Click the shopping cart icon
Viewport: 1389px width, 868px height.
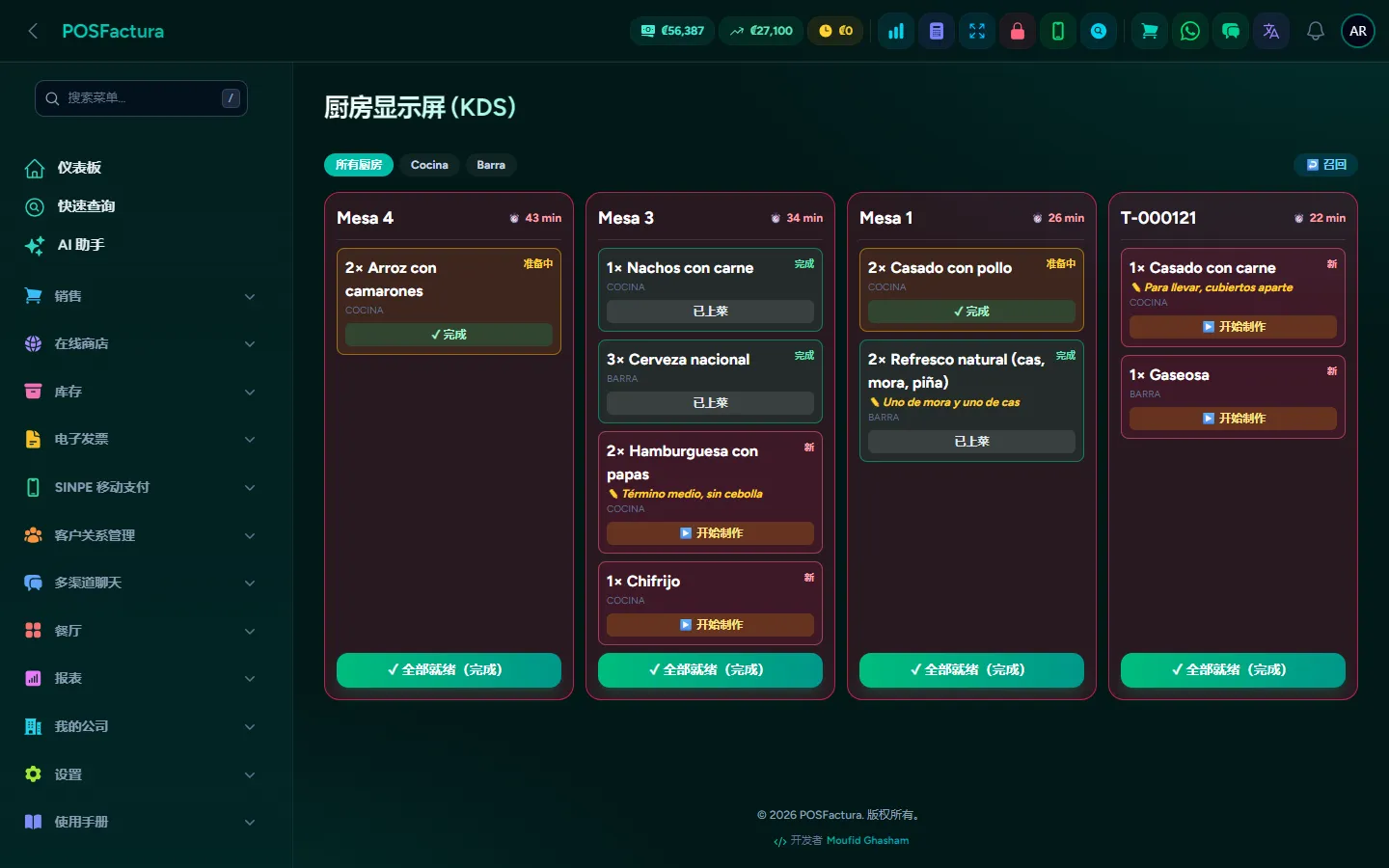click(x=1150, y=31)
